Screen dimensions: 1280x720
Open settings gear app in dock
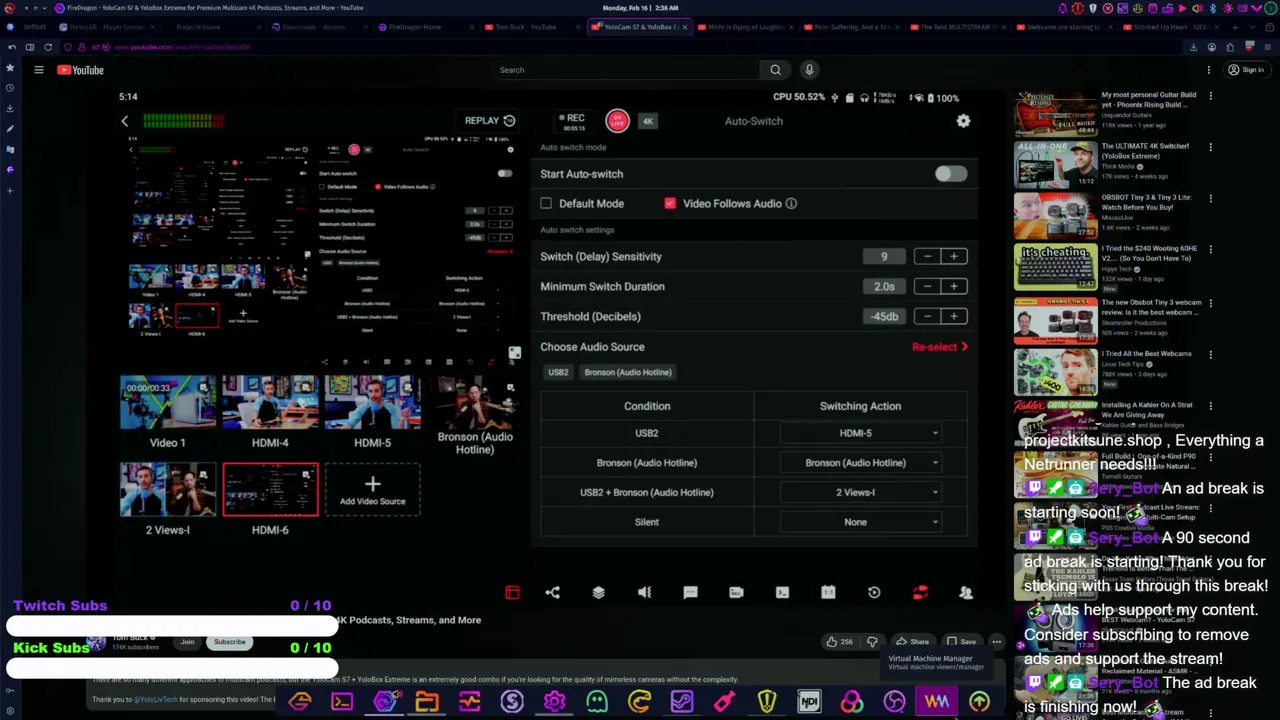554,702
